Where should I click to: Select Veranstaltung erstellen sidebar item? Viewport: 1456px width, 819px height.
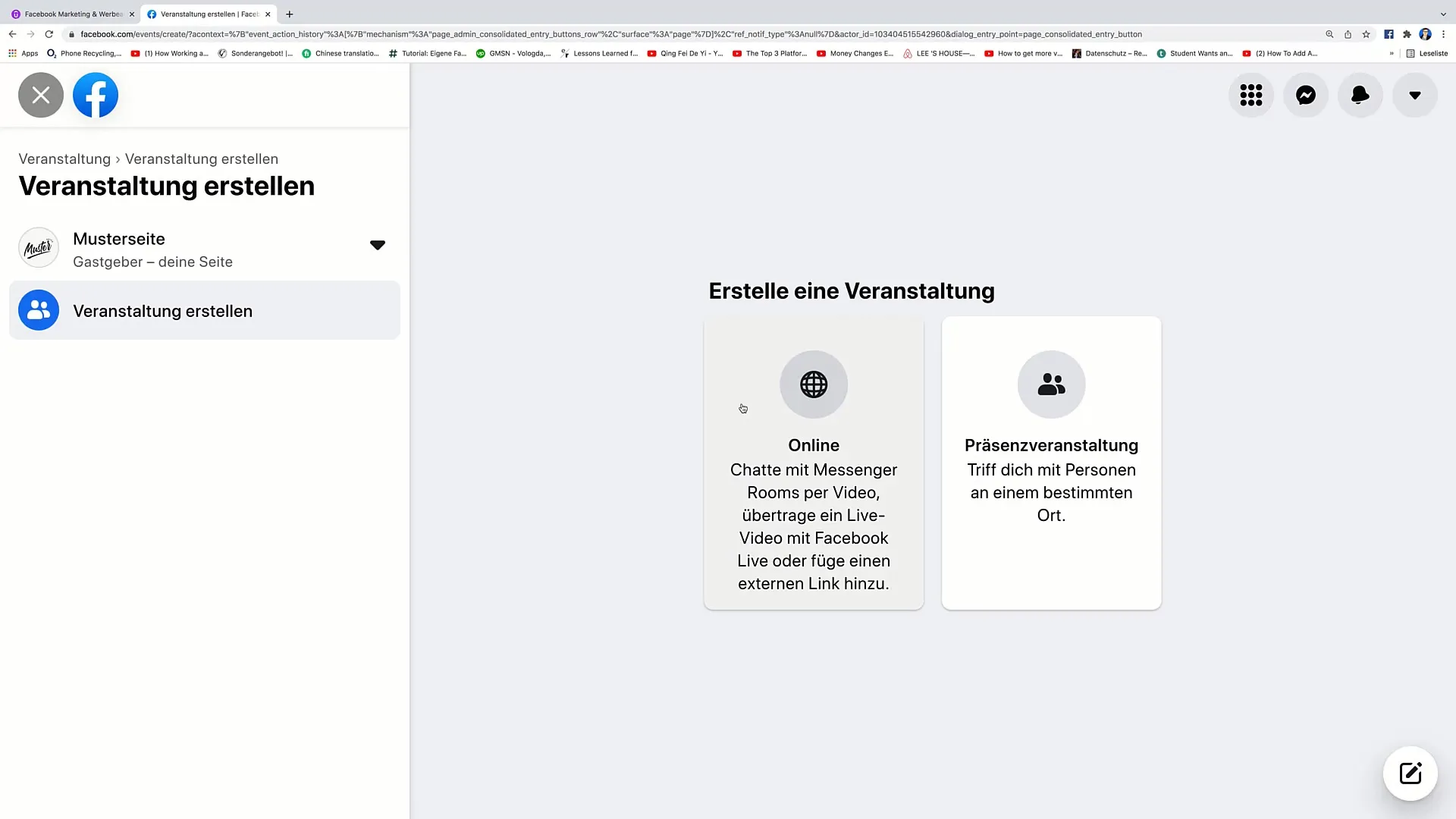[205, 310]
